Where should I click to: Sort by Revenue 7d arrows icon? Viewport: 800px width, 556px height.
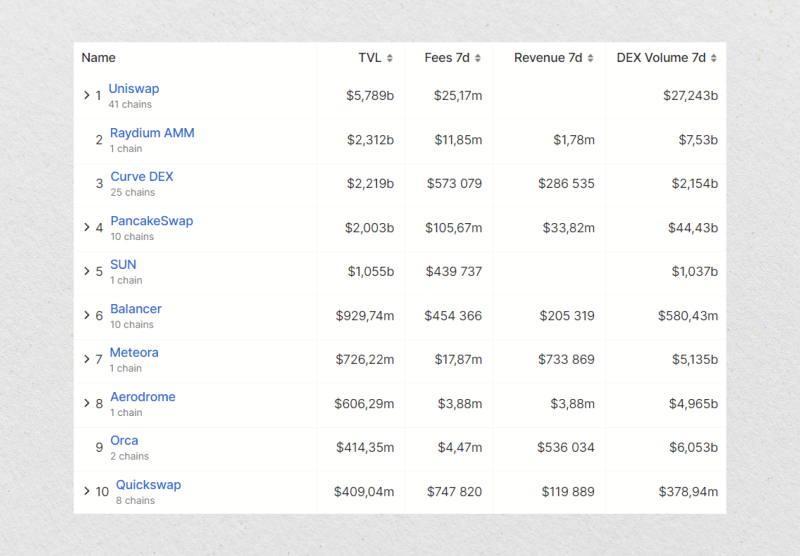coord(590,58)
